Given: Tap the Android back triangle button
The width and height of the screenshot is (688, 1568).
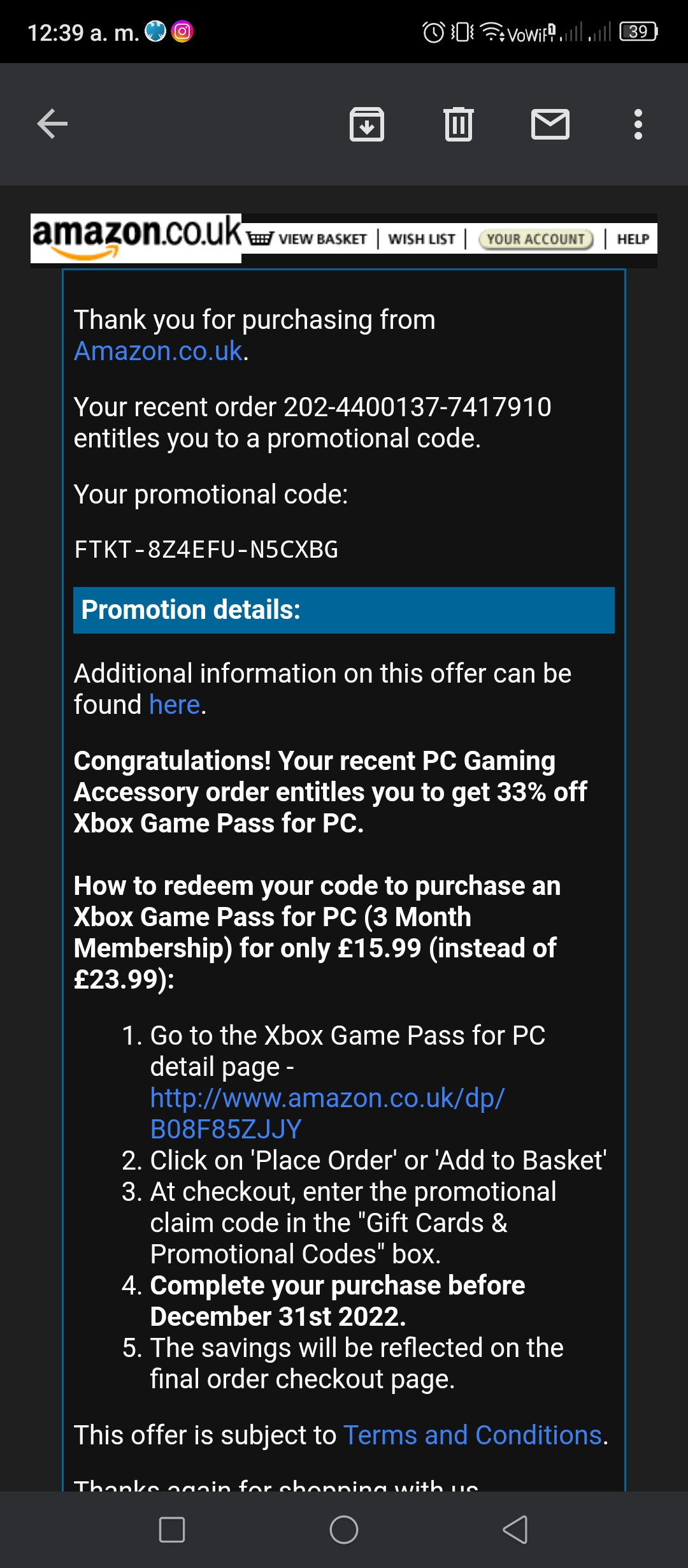Looking at the screenshot, I should click(515, 1529).
